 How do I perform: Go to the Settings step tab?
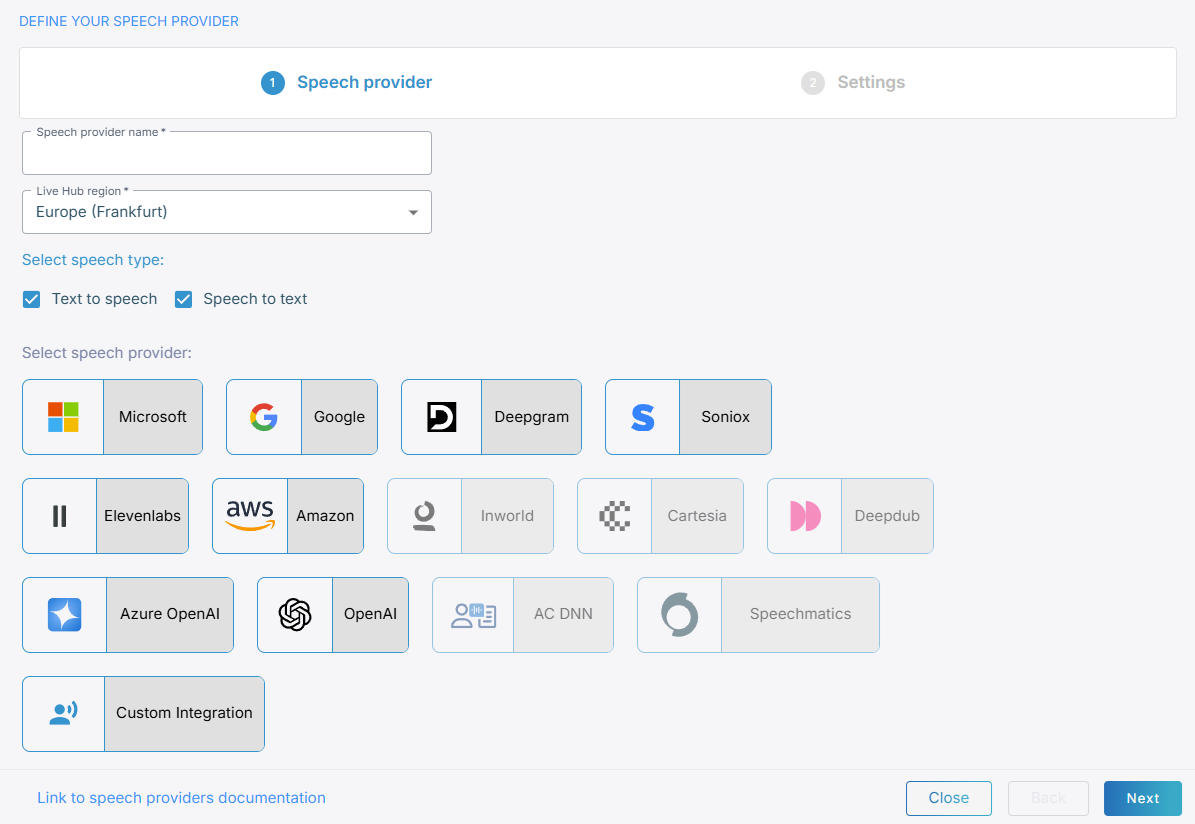pyautogui.click(x=853, y=82)
